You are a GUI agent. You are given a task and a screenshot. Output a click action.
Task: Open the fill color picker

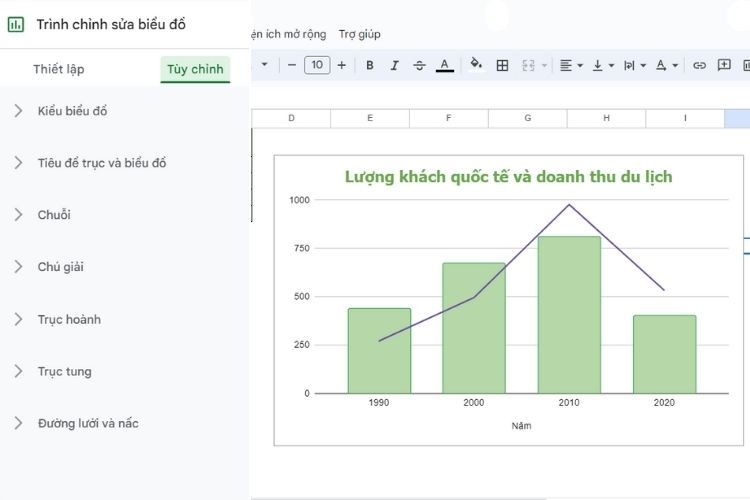click(475, 65)
